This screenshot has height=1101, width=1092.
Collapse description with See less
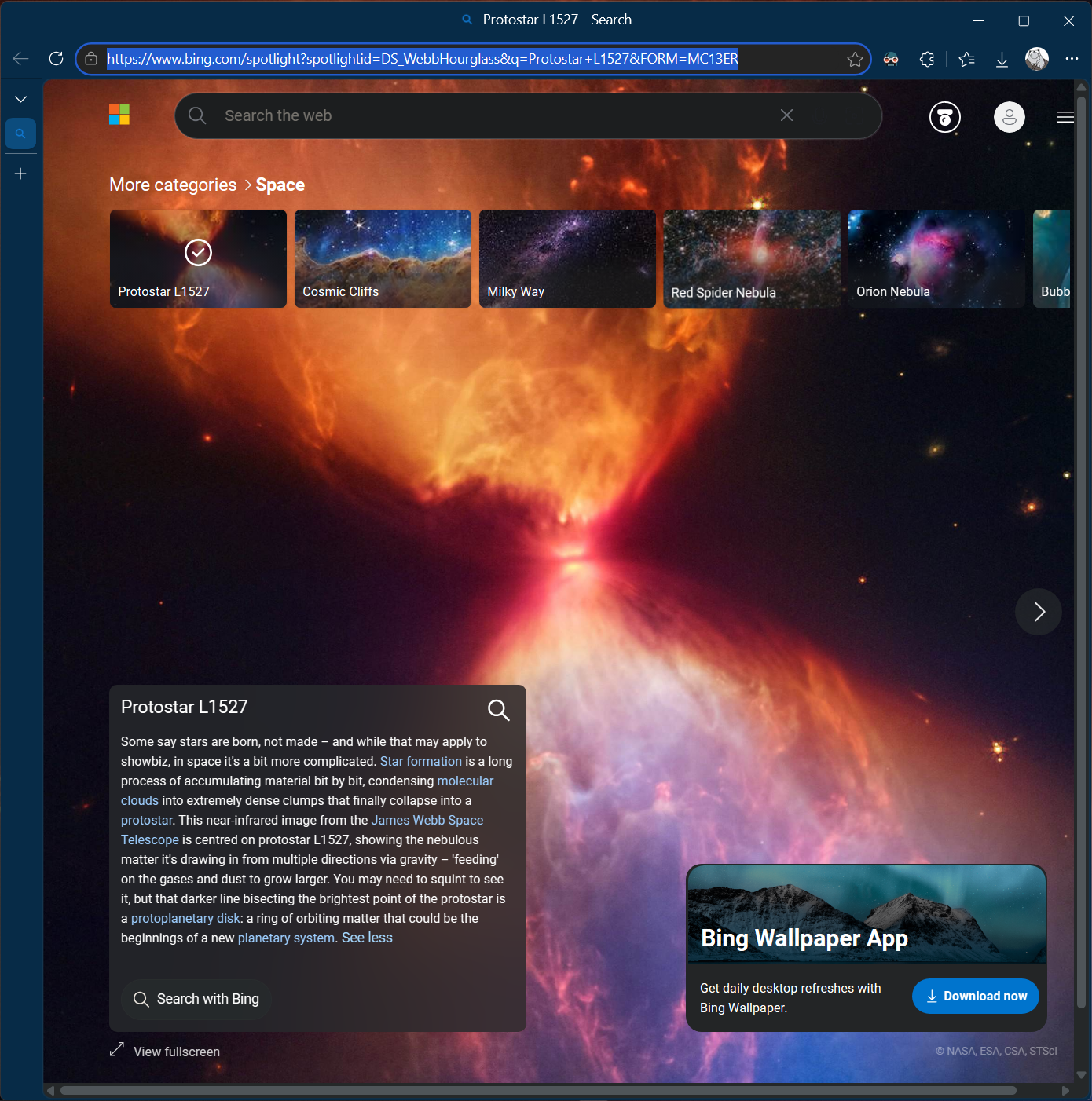tap(367, 938)
